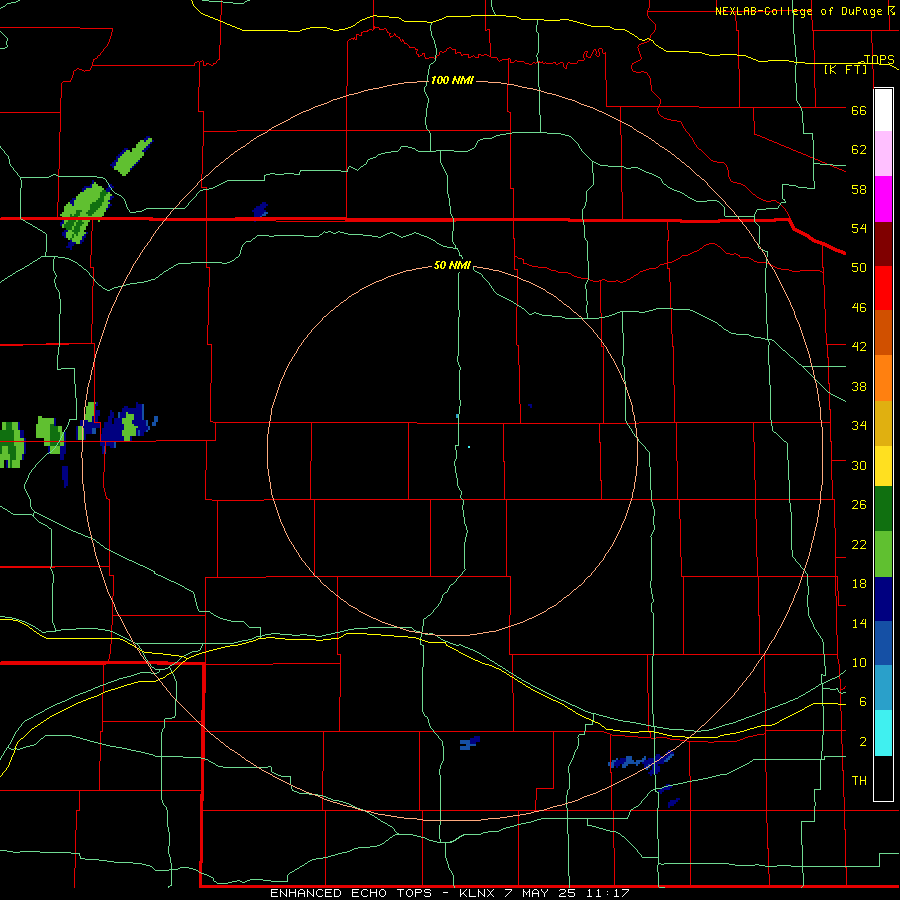Click the legend value '62'

(859, 150)
